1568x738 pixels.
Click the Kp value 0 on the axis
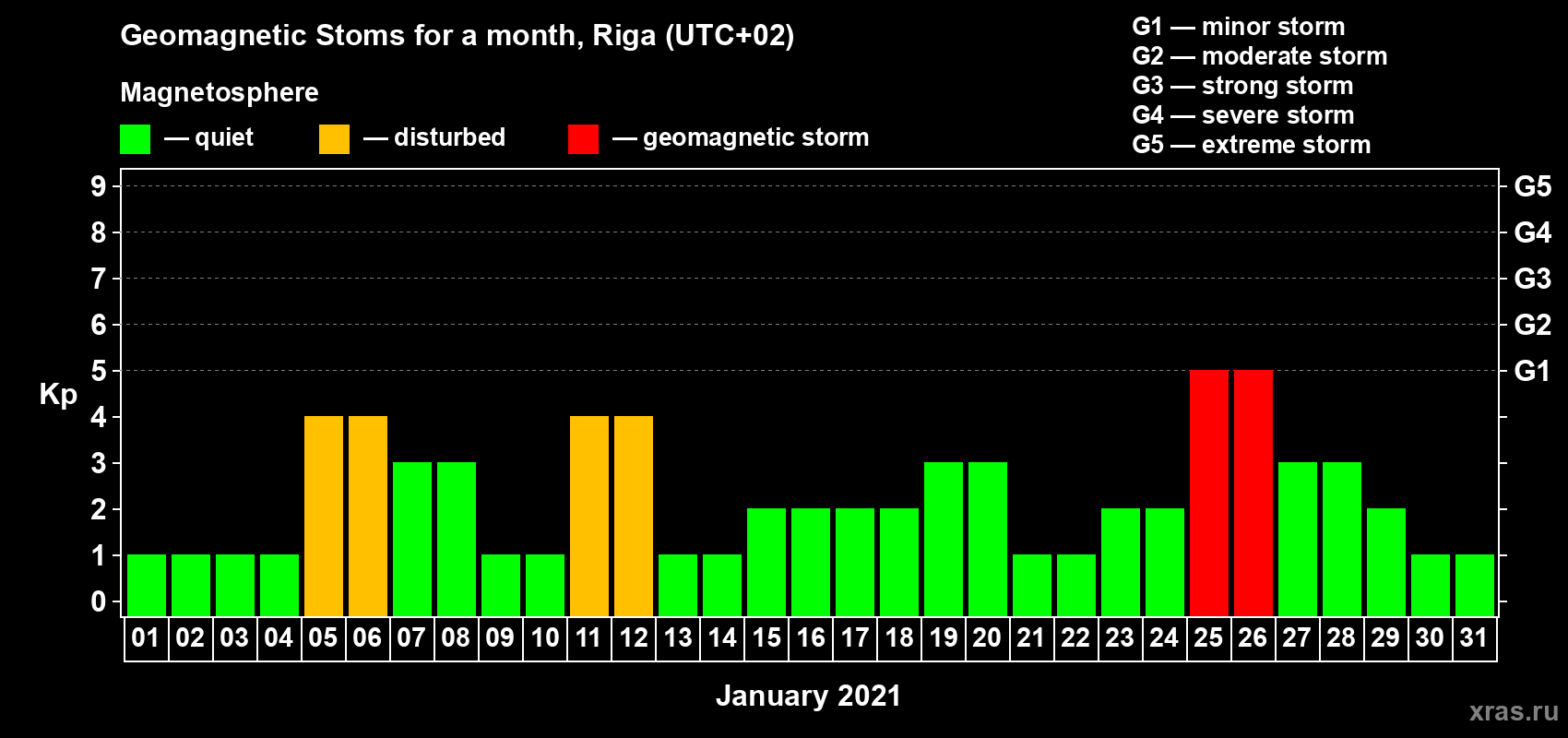99,601
